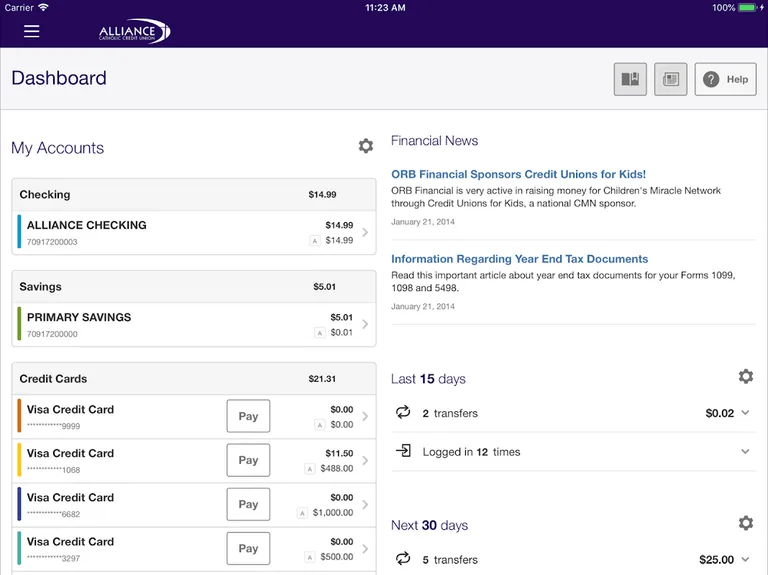Image resolution: width=768 pixels, height=575 pixels.
Task: Pay the Visa Credit Card ending 3297
Action: [x=248, y=549]
